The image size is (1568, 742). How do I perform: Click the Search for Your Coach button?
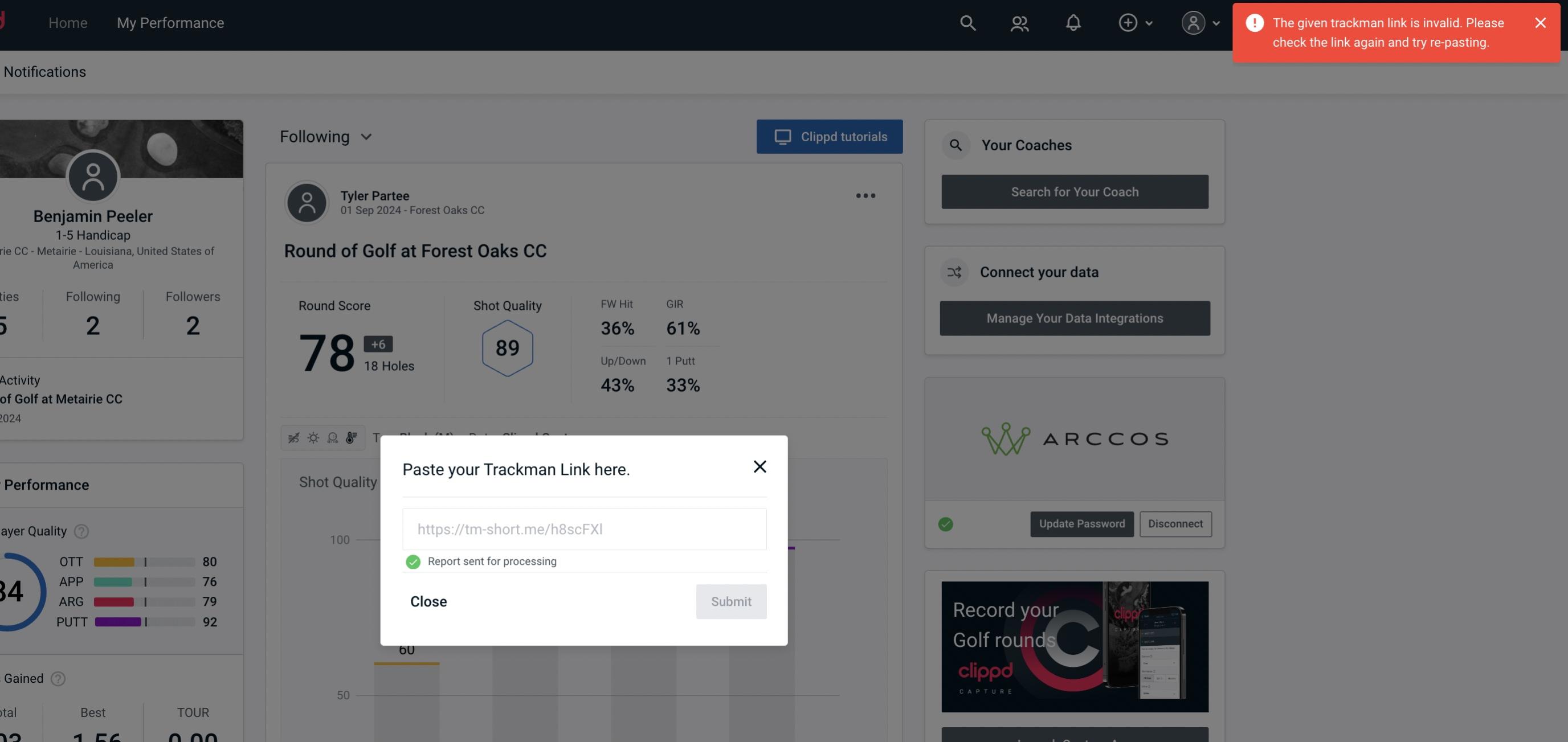1075,191
